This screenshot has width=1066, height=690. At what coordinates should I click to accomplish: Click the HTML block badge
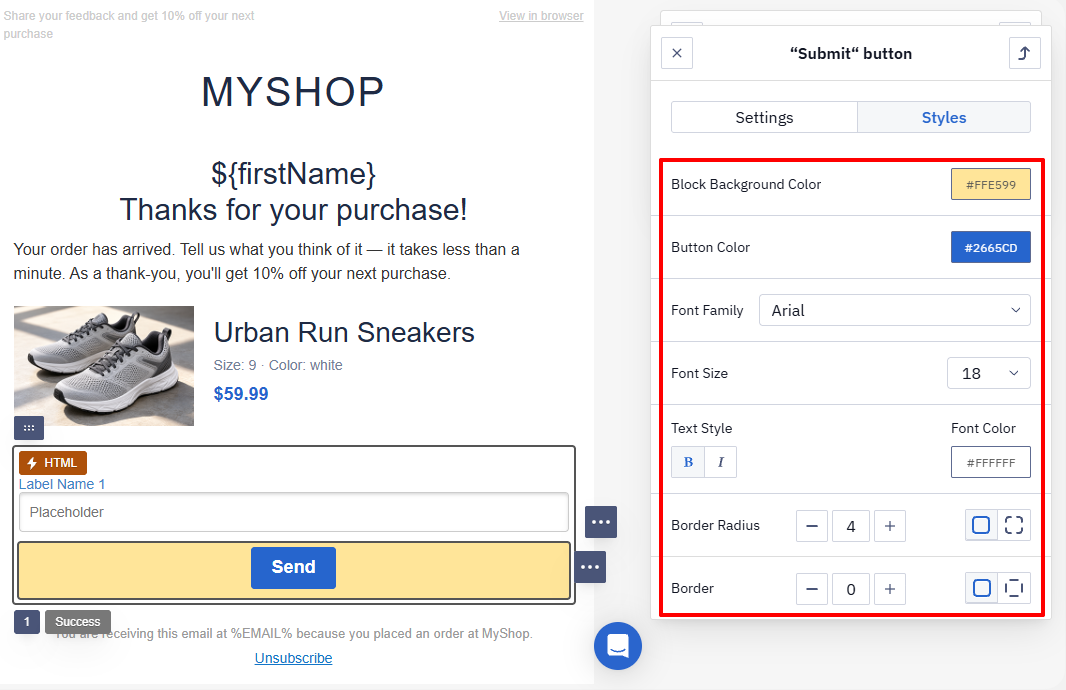coord(53,463)
